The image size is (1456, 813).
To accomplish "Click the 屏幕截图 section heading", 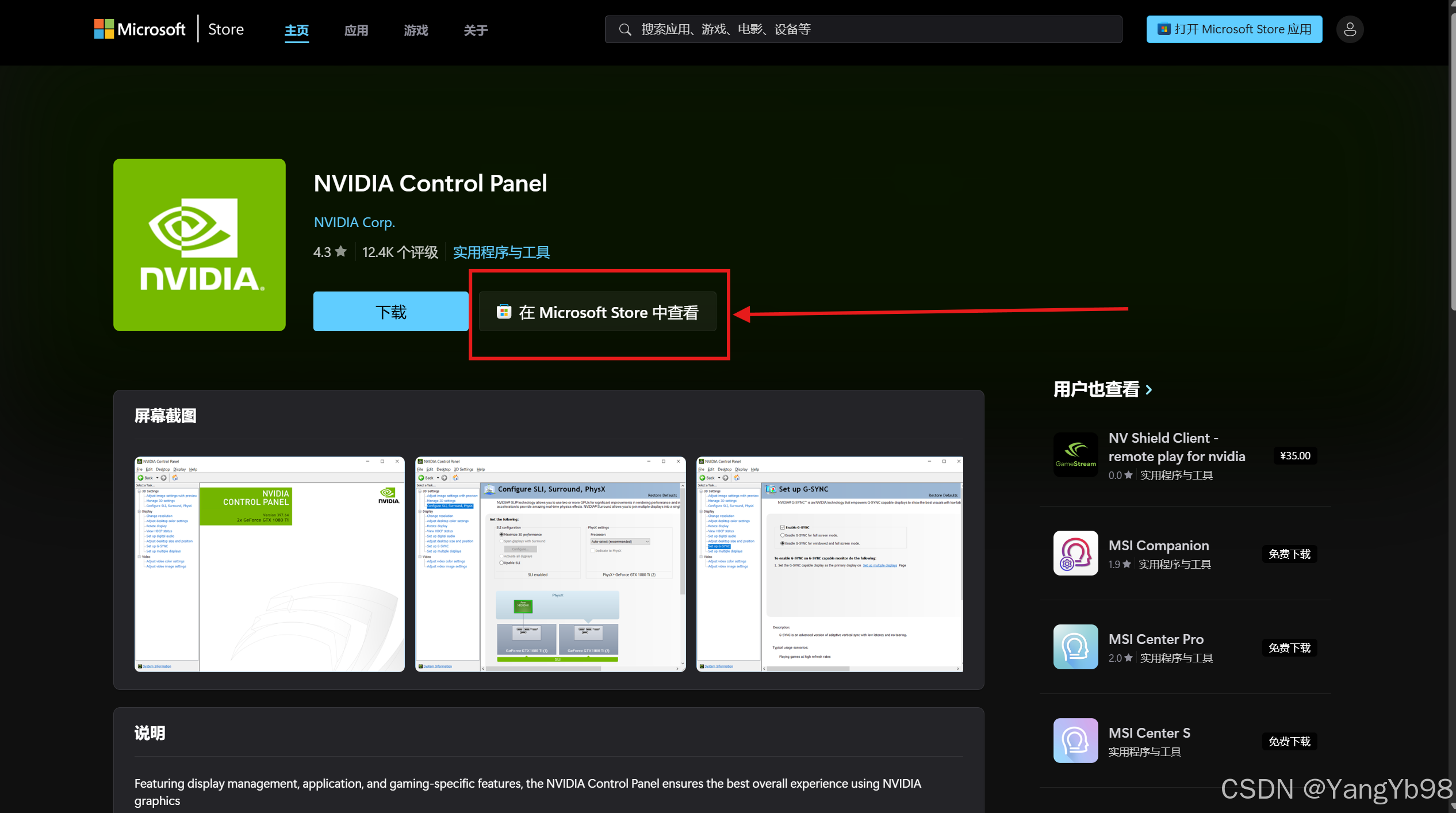I will tap(166, 416).
